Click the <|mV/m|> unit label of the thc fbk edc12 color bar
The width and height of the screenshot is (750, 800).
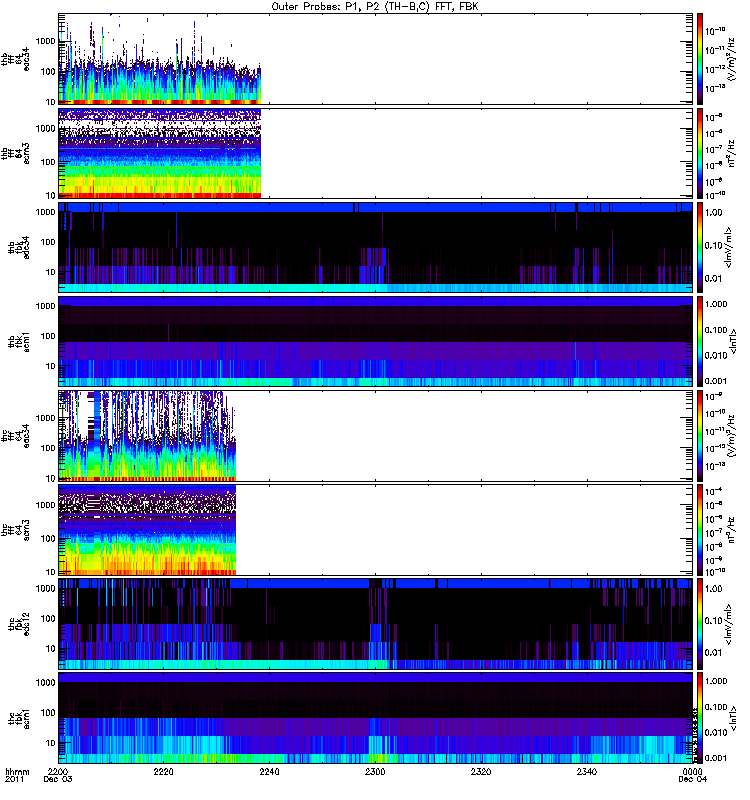[729, 624]
